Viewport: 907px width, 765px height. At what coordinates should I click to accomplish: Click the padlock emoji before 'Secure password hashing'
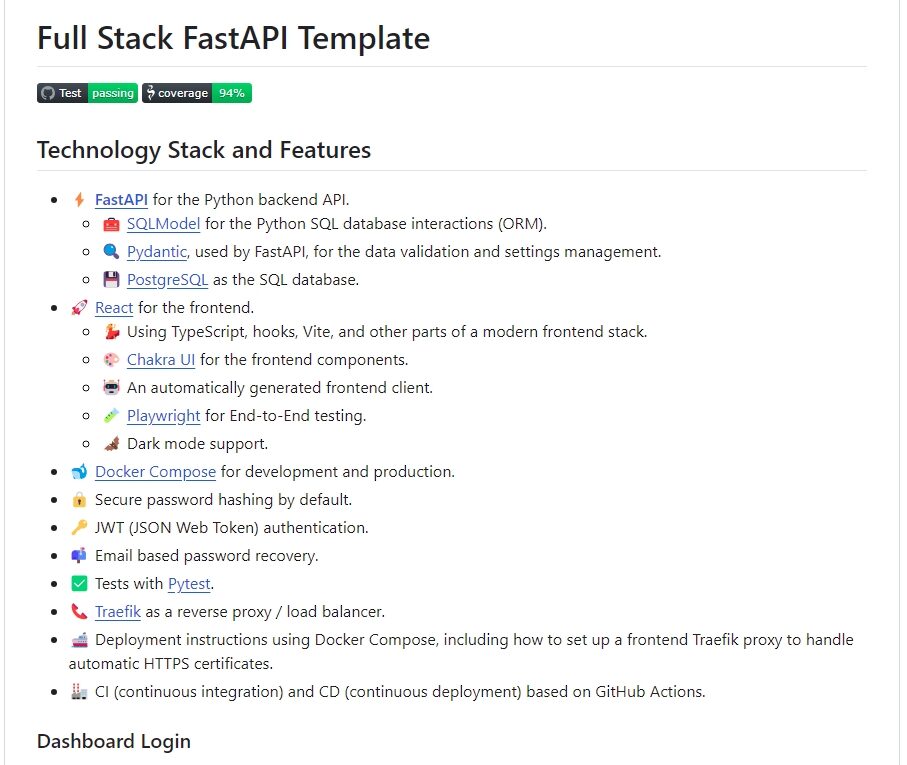click(79, 500)
